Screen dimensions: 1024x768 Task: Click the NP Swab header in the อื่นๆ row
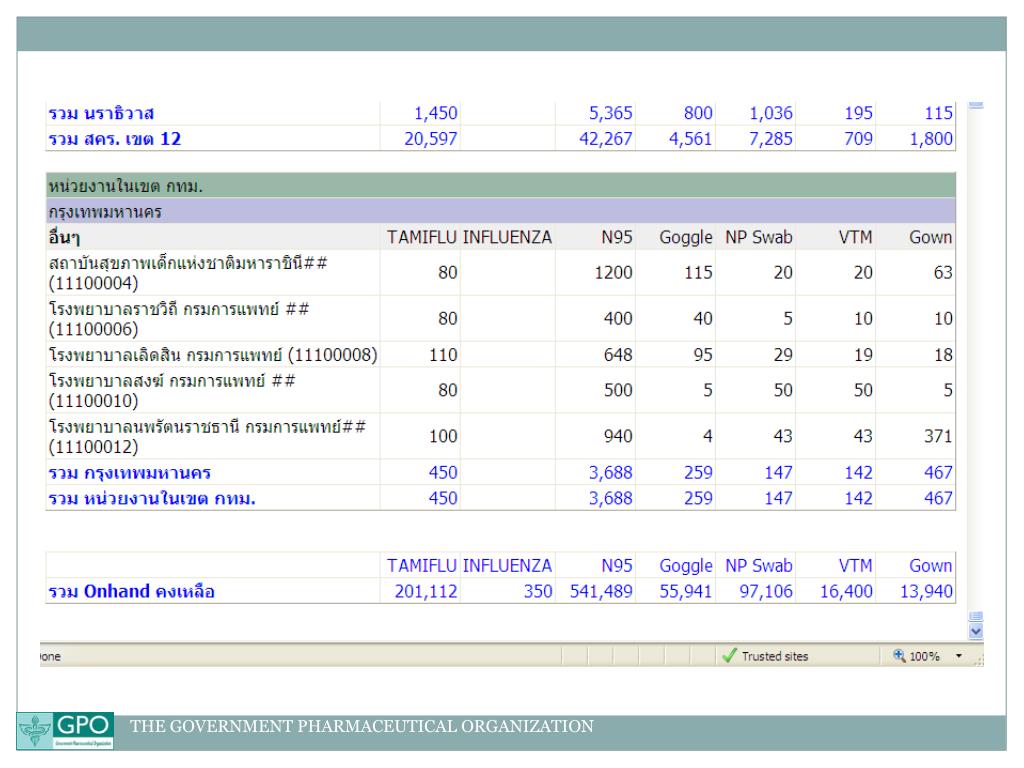[759, 237]
